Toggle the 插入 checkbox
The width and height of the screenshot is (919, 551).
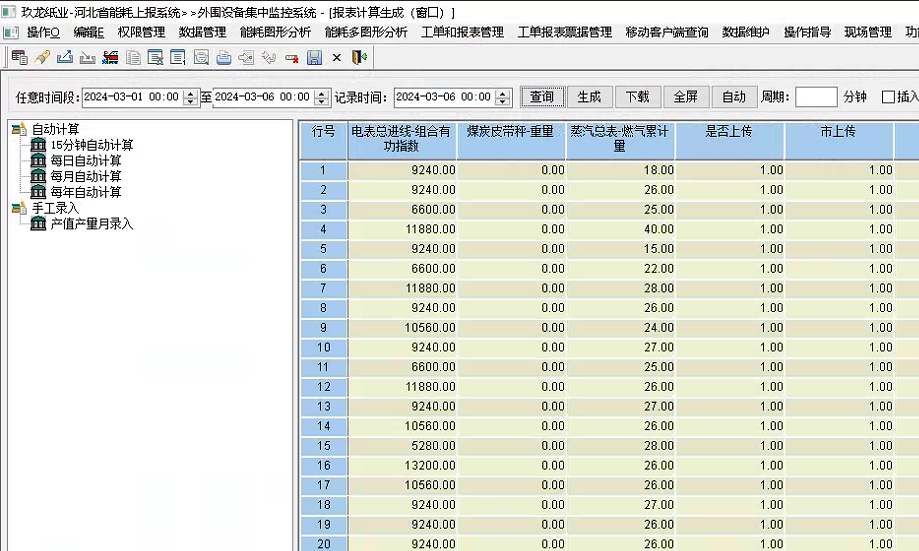(x=888, y=97)
